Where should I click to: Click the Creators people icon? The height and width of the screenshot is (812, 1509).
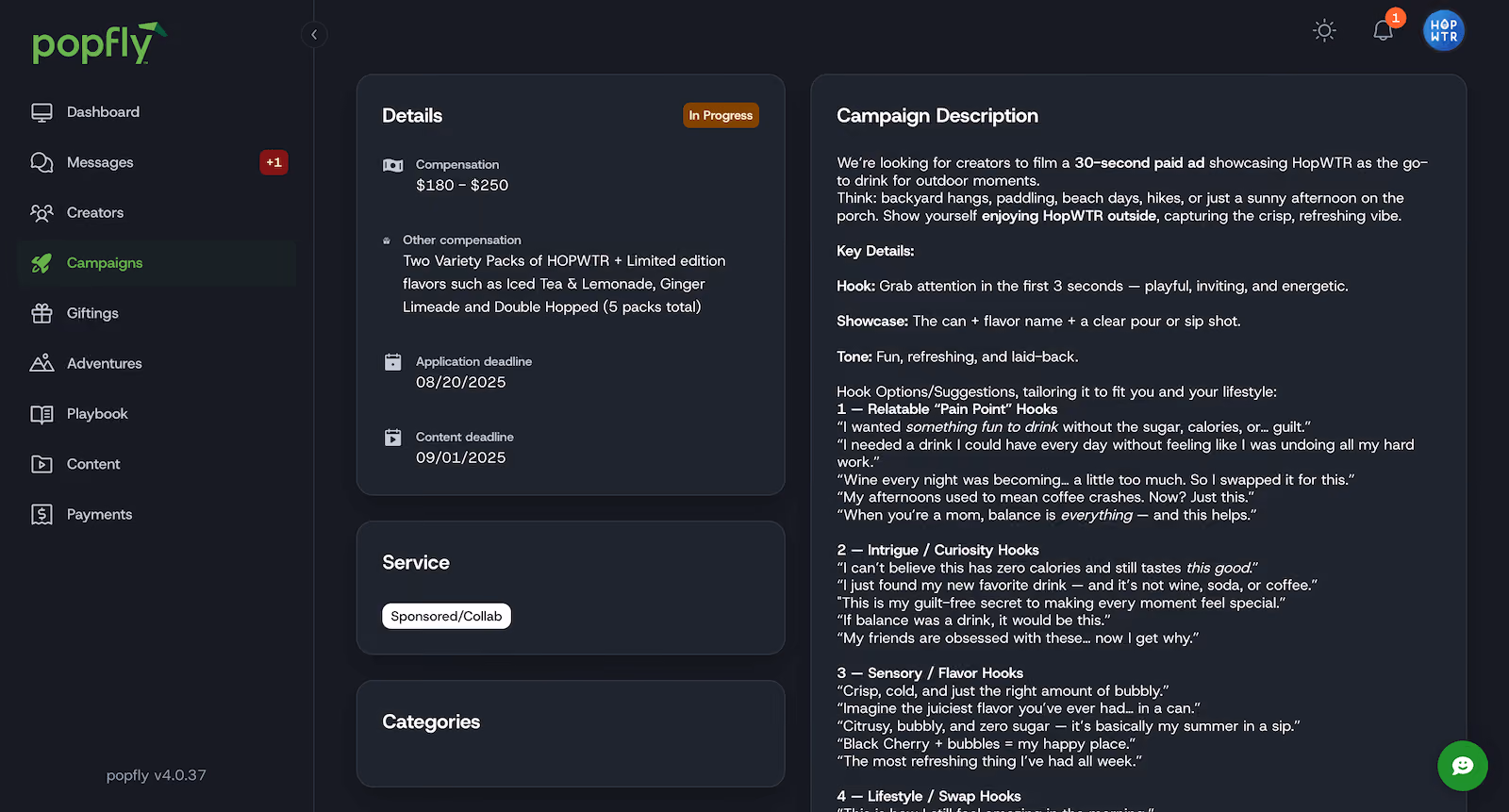pyautogui.click(x=41, y=213)
